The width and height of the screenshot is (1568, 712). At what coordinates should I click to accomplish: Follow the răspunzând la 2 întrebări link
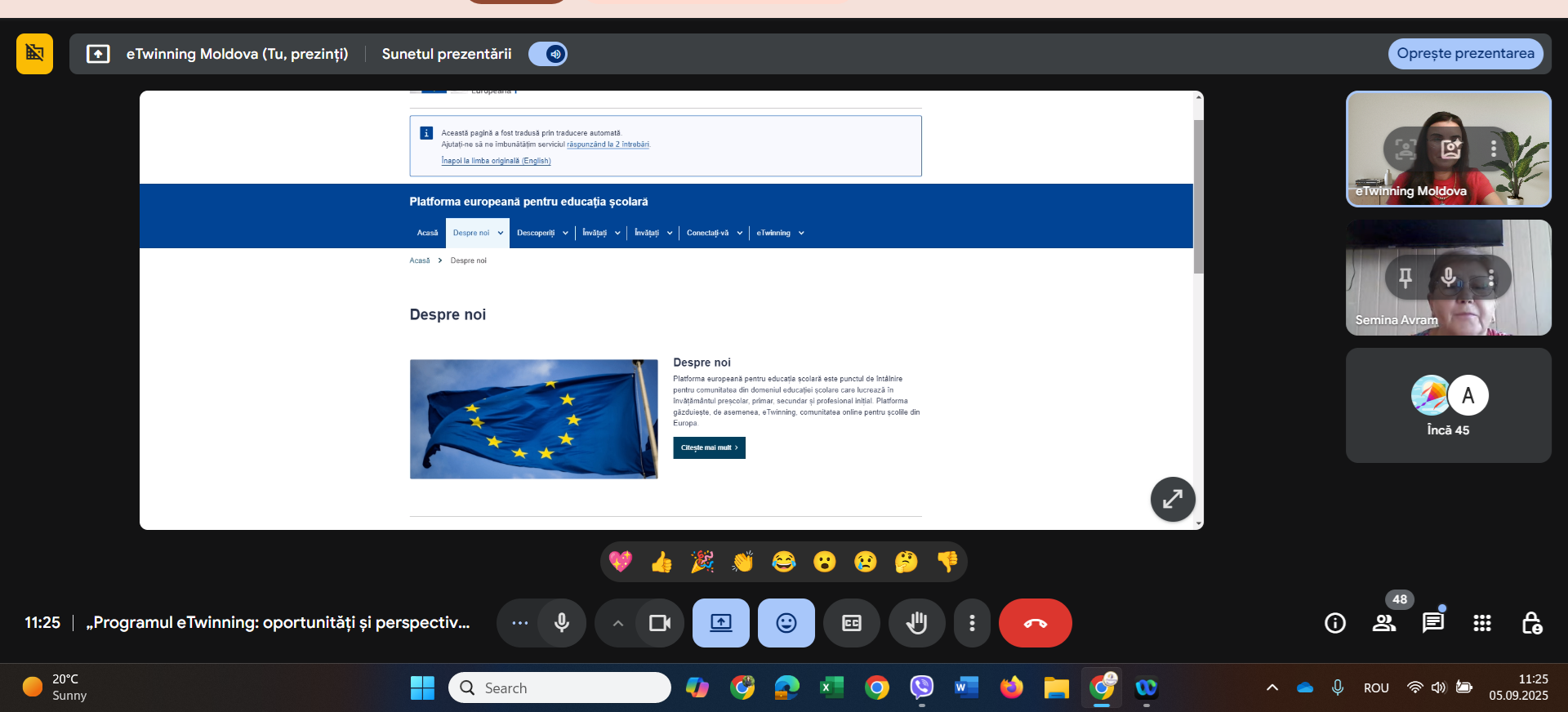[x=608, y=145]
